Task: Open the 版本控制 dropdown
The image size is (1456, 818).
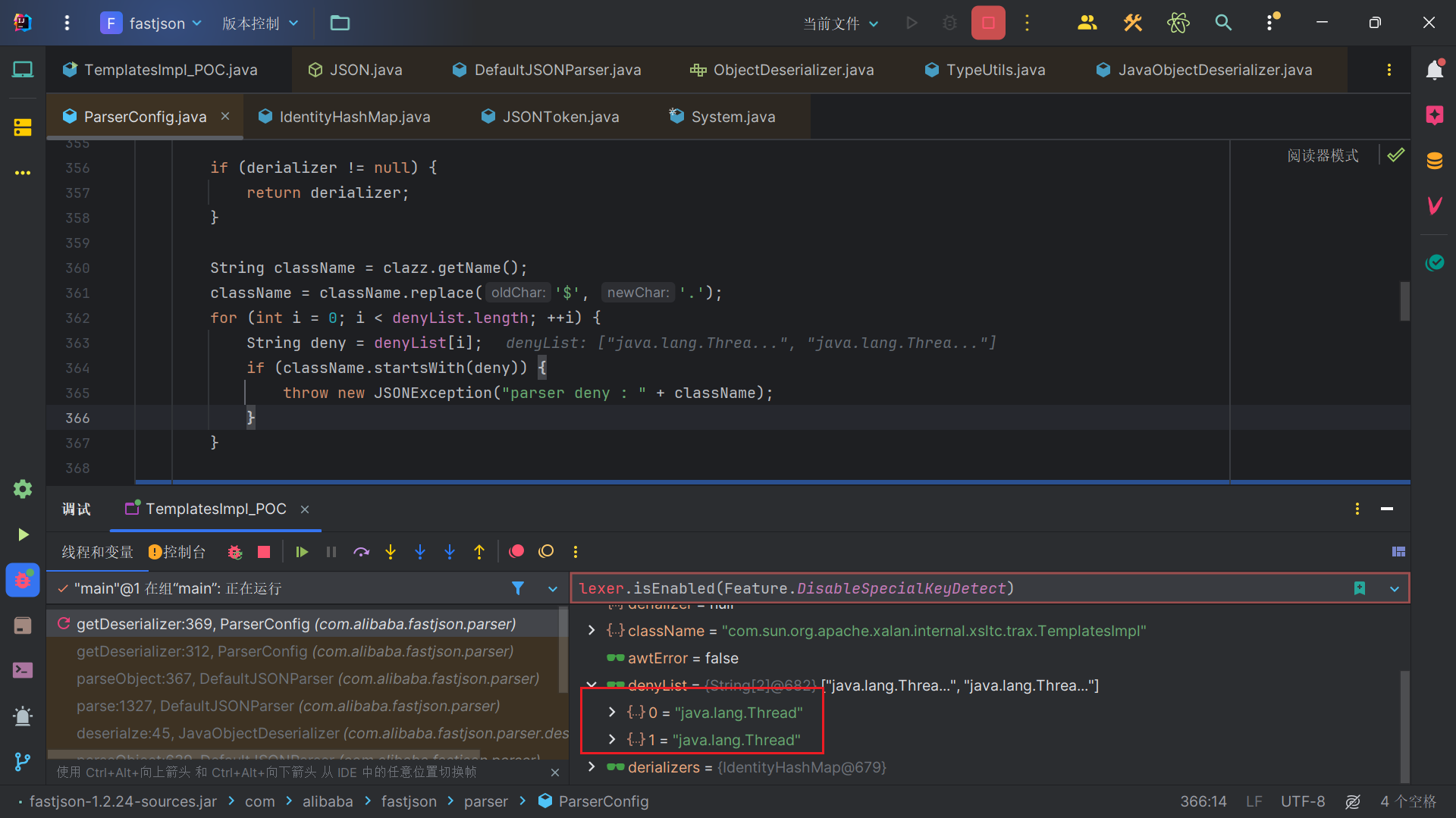Action: (x=260, y=23)
